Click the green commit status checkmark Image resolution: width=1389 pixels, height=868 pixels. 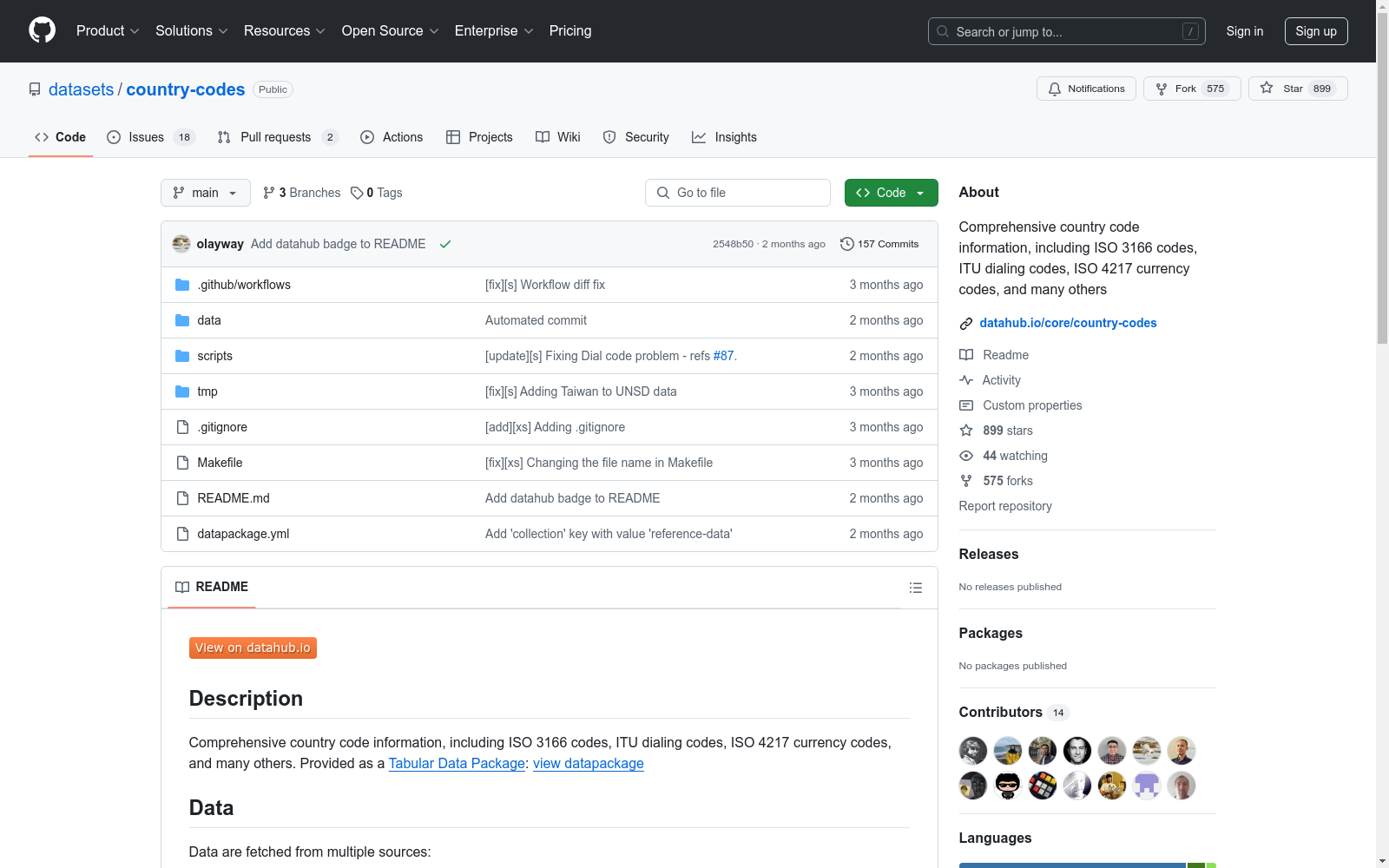click(445, 244)
